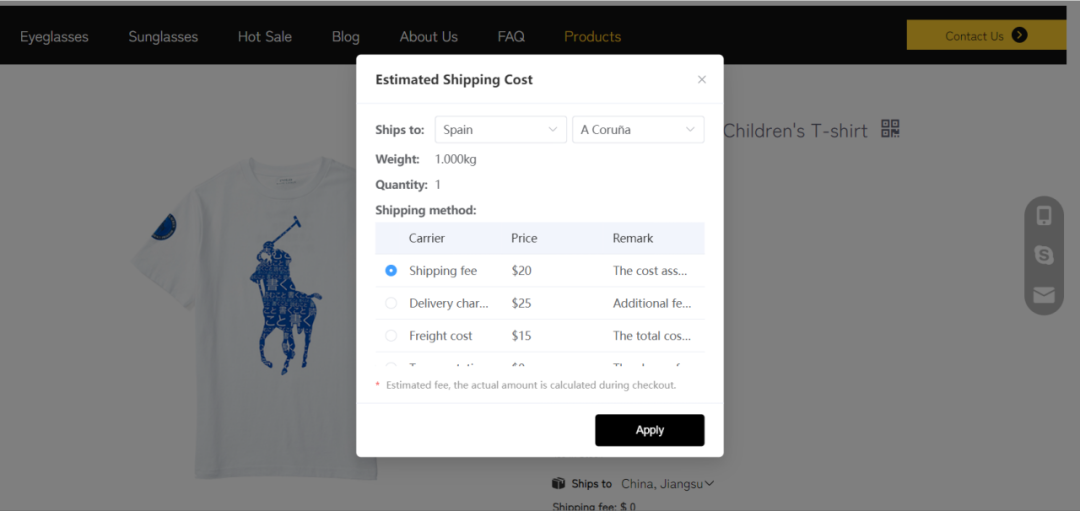The width and height of the screenshot is (1080, 511).
Task: Close the Estimated Shipping Cost dialog
Action: point(702,80)
